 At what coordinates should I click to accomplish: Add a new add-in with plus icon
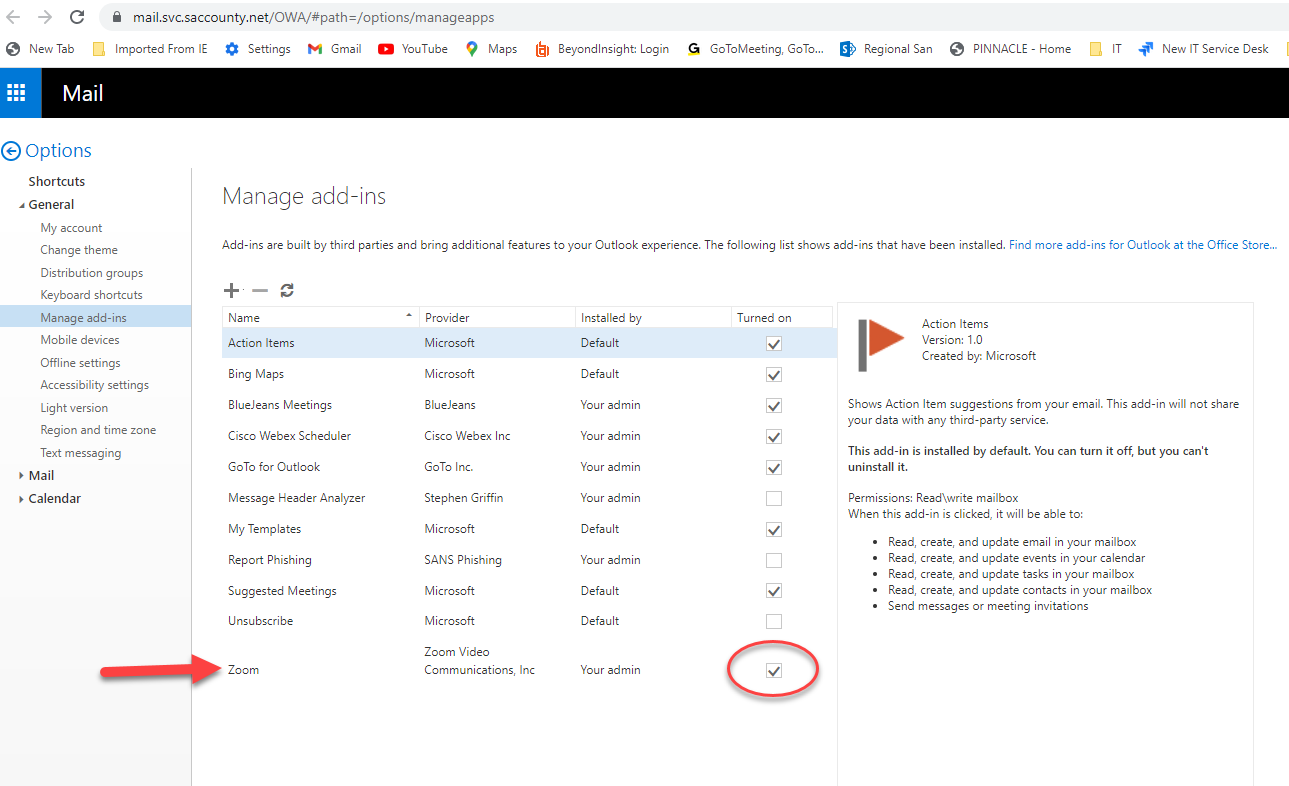tap(231, 290)
